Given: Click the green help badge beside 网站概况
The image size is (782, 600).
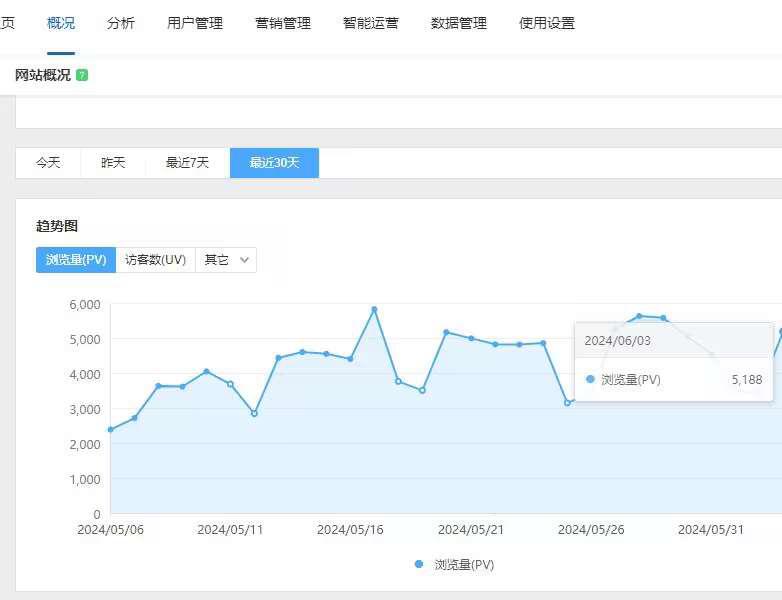Looking at the screenshot, I should click(82, 75).
